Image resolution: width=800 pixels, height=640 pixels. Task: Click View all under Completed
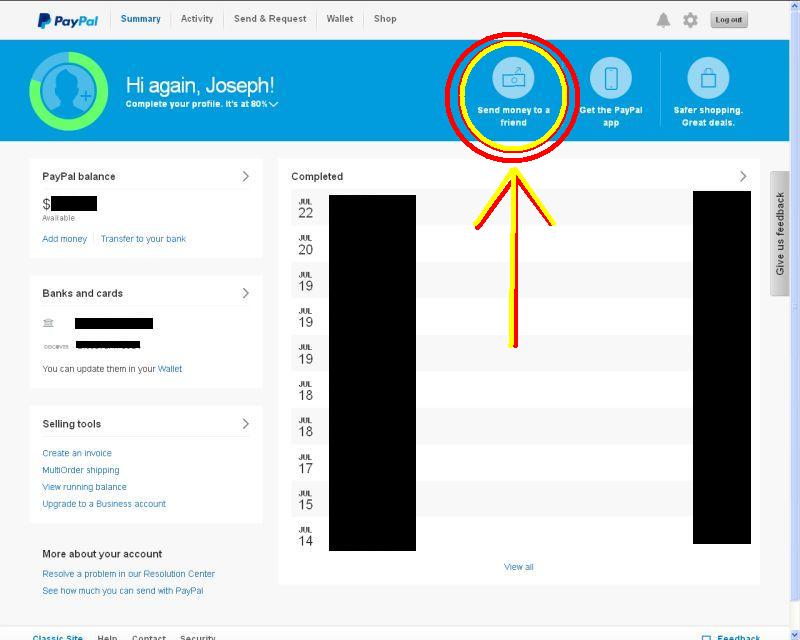tap(518, 567)
